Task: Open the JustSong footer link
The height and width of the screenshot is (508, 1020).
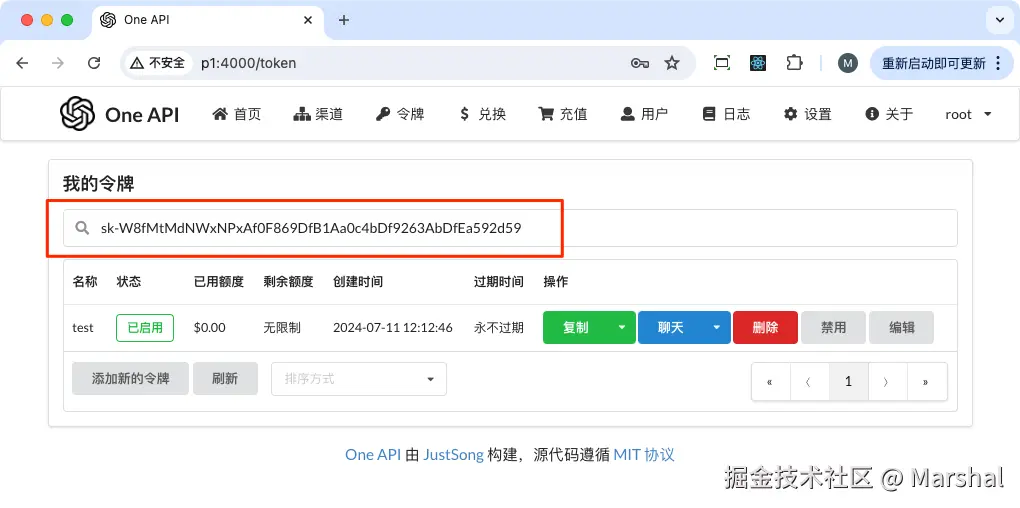Action: [453, 455]
